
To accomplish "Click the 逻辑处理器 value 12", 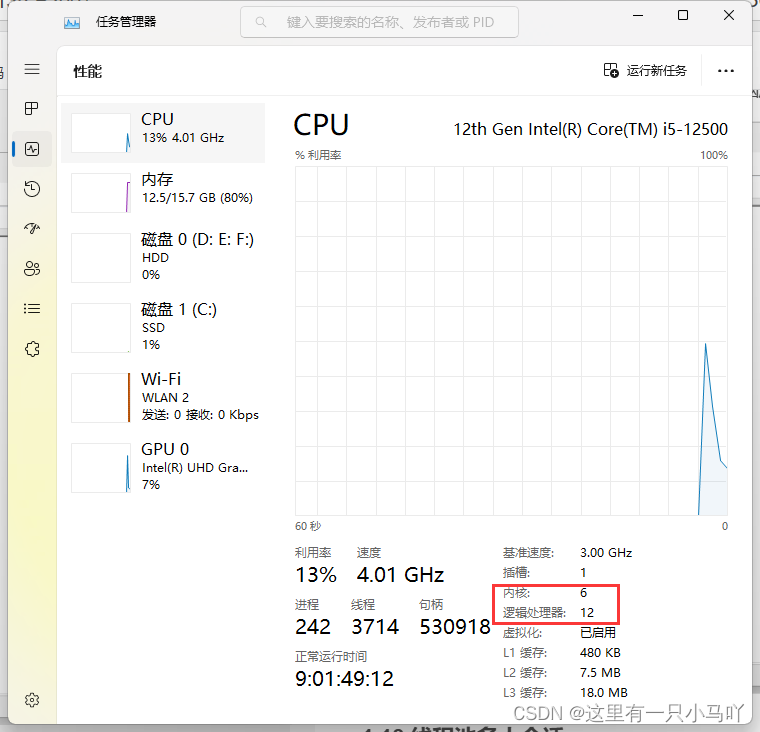I will coord(587,613).
